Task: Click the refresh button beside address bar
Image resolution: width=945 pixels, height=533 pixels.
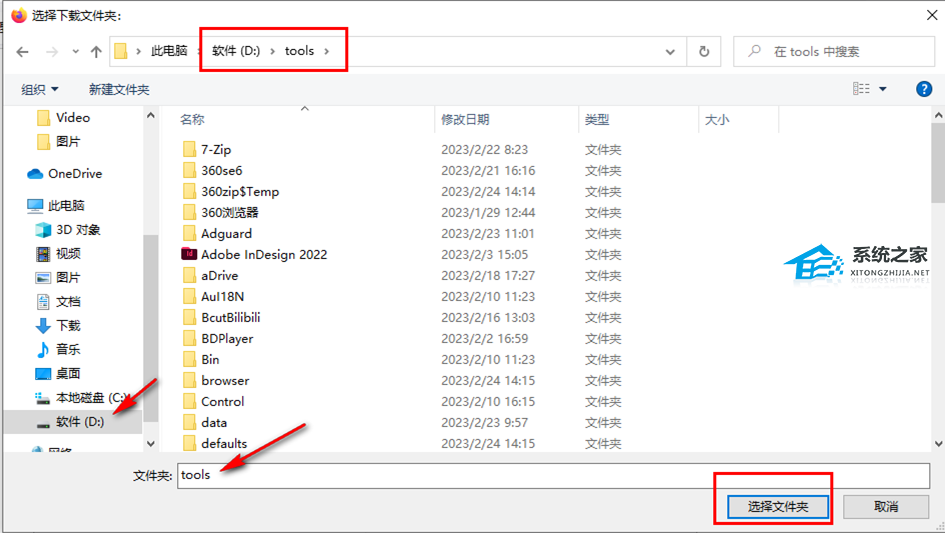Action: tap(703, 51)
